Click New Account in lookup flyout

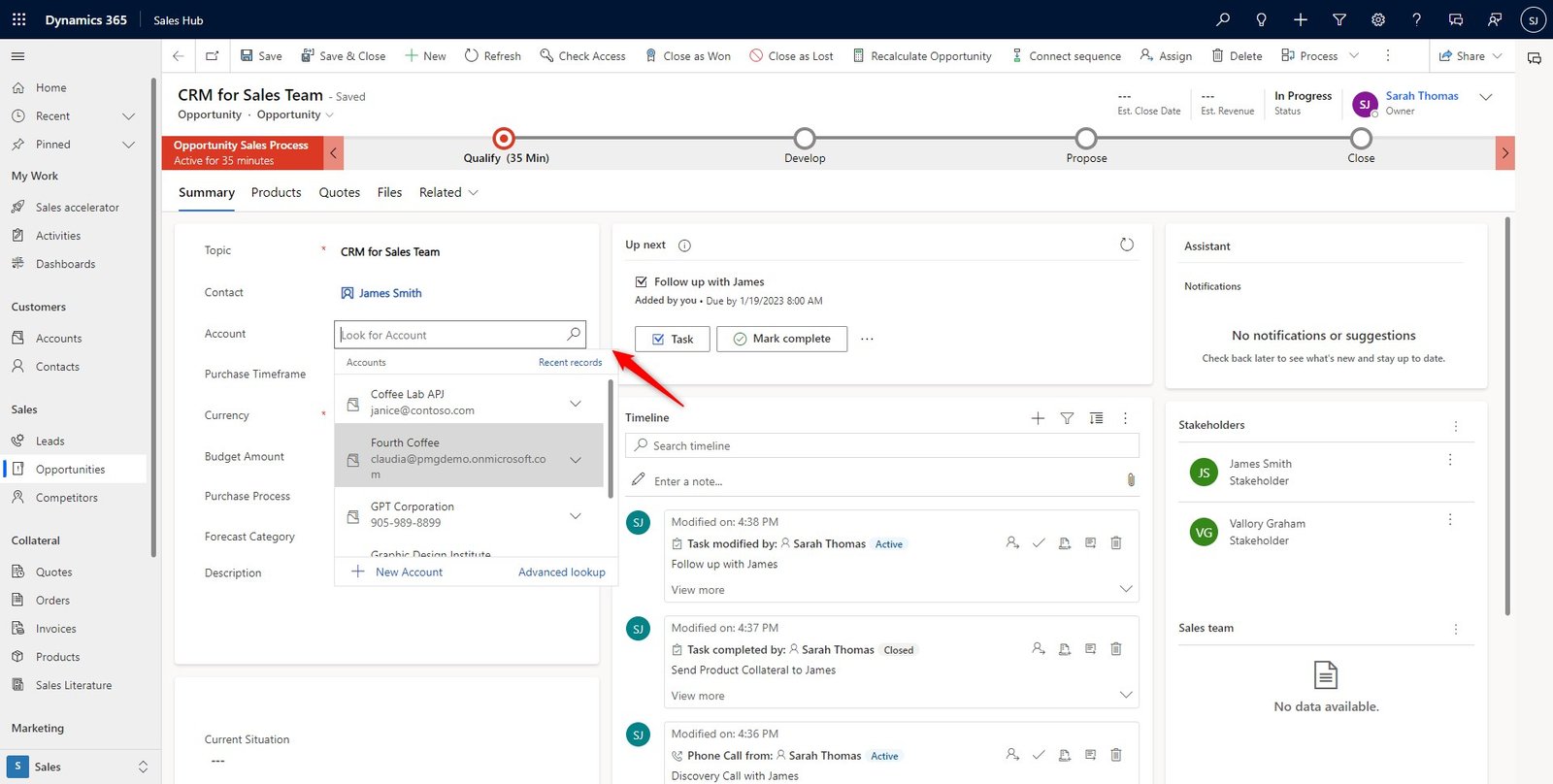pos(397,572)
